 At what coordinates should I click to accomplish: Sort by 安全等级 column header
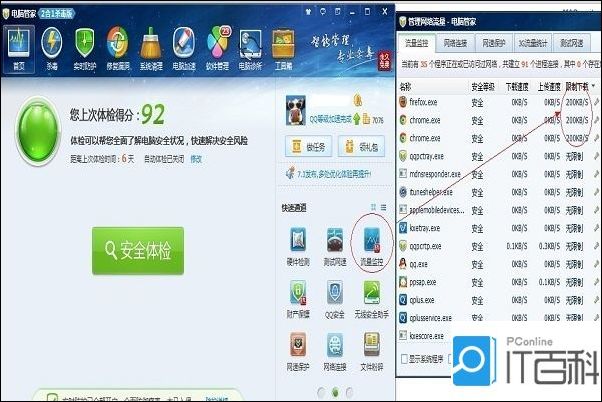pos(483,87)
